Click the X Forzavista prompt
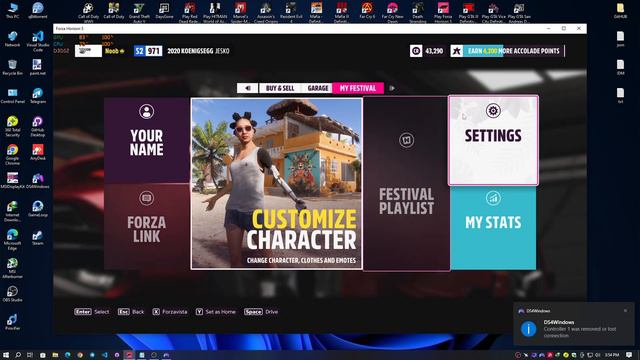Image resolution: width=640 pixels, height=360 pixels. (170, 312)
